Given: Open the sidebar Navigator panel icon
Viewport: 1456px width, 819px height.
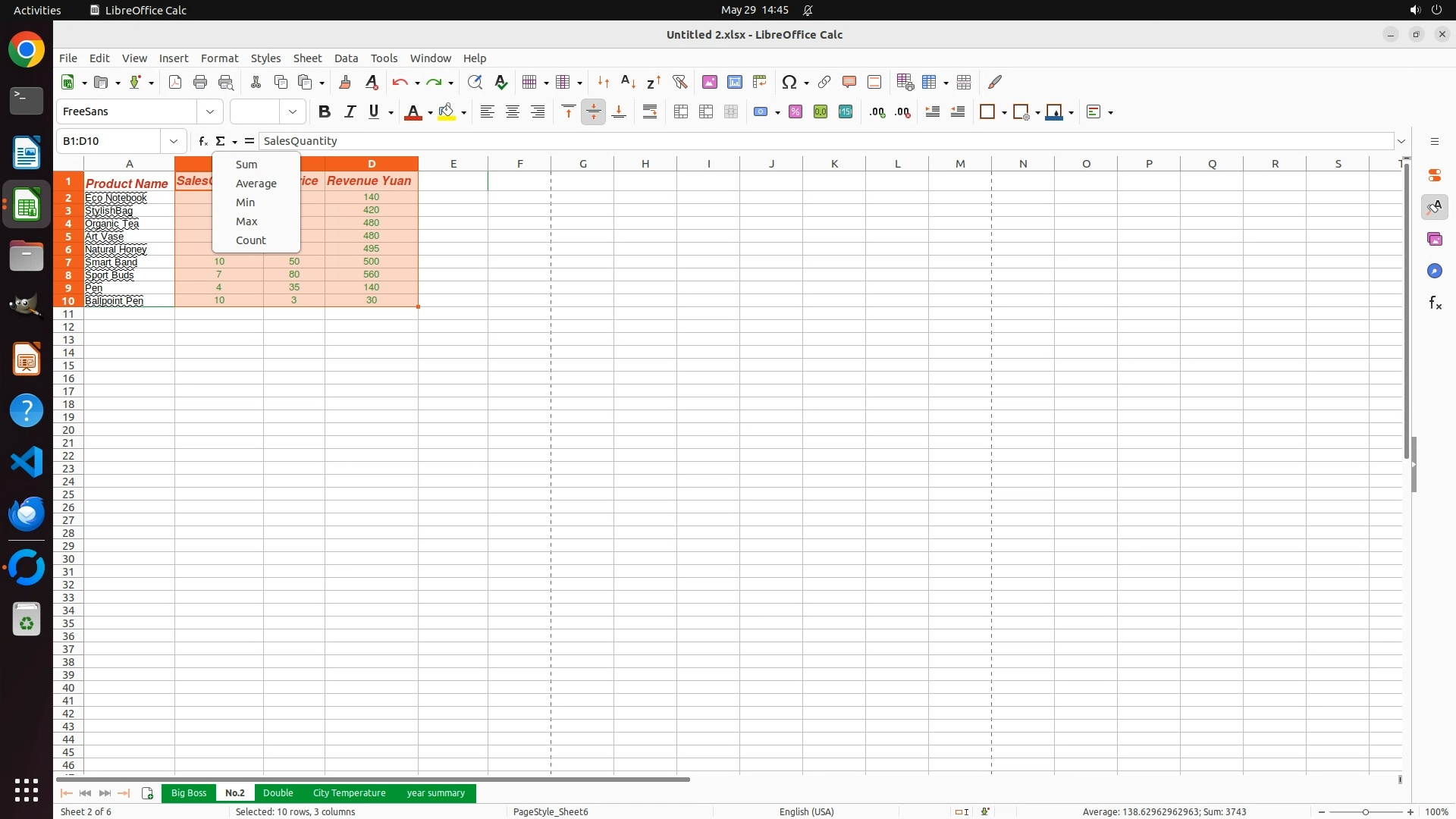Looking at the screenshot, I should (1434, 271).
